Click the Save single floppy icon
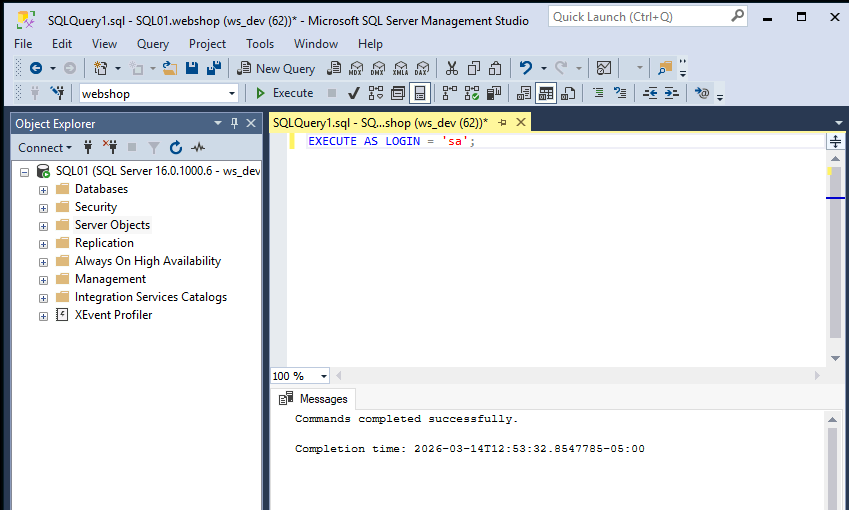 pos(192,68)
